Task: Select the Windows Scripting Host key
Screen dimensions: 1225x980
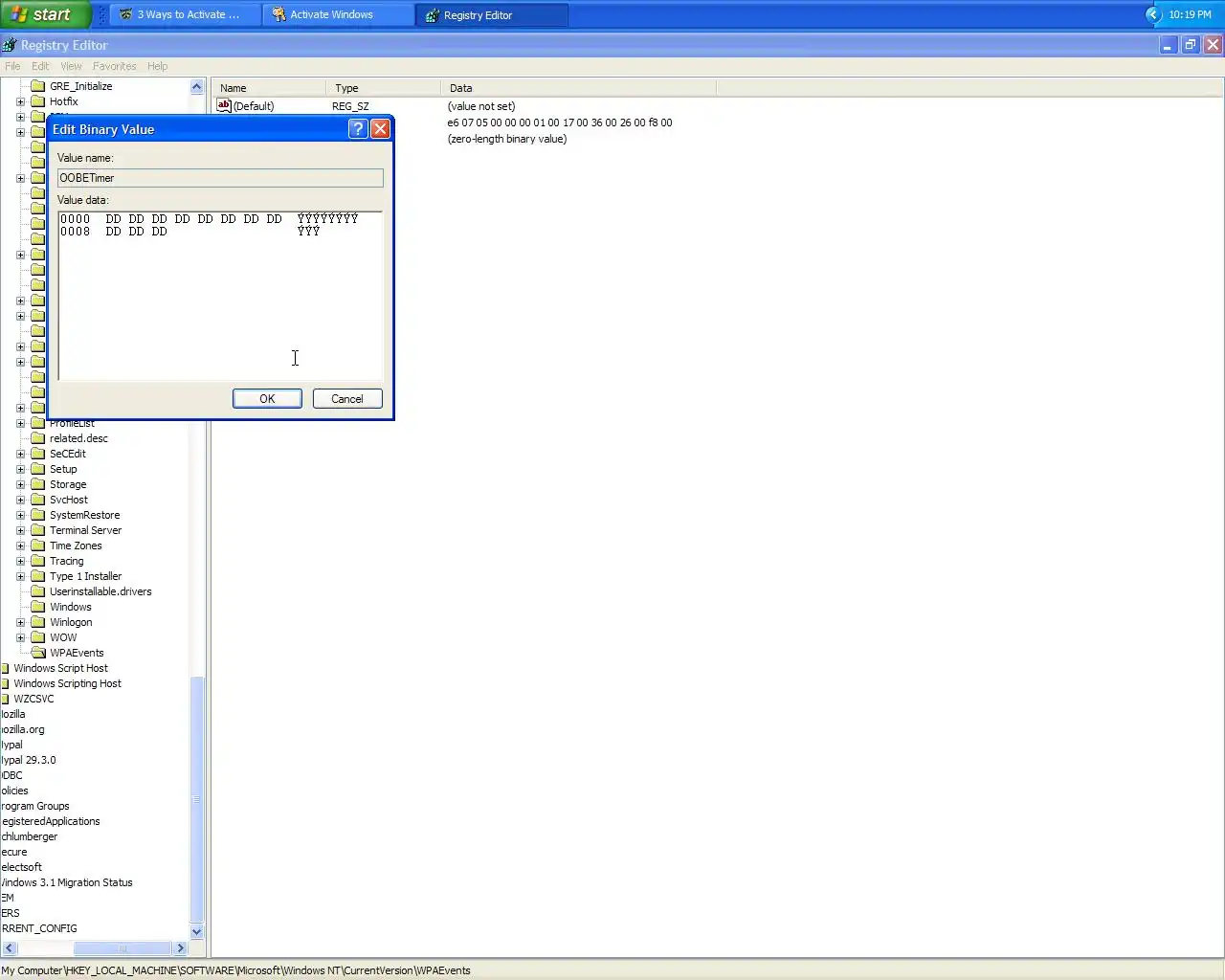Action: (x=67, y=683)
